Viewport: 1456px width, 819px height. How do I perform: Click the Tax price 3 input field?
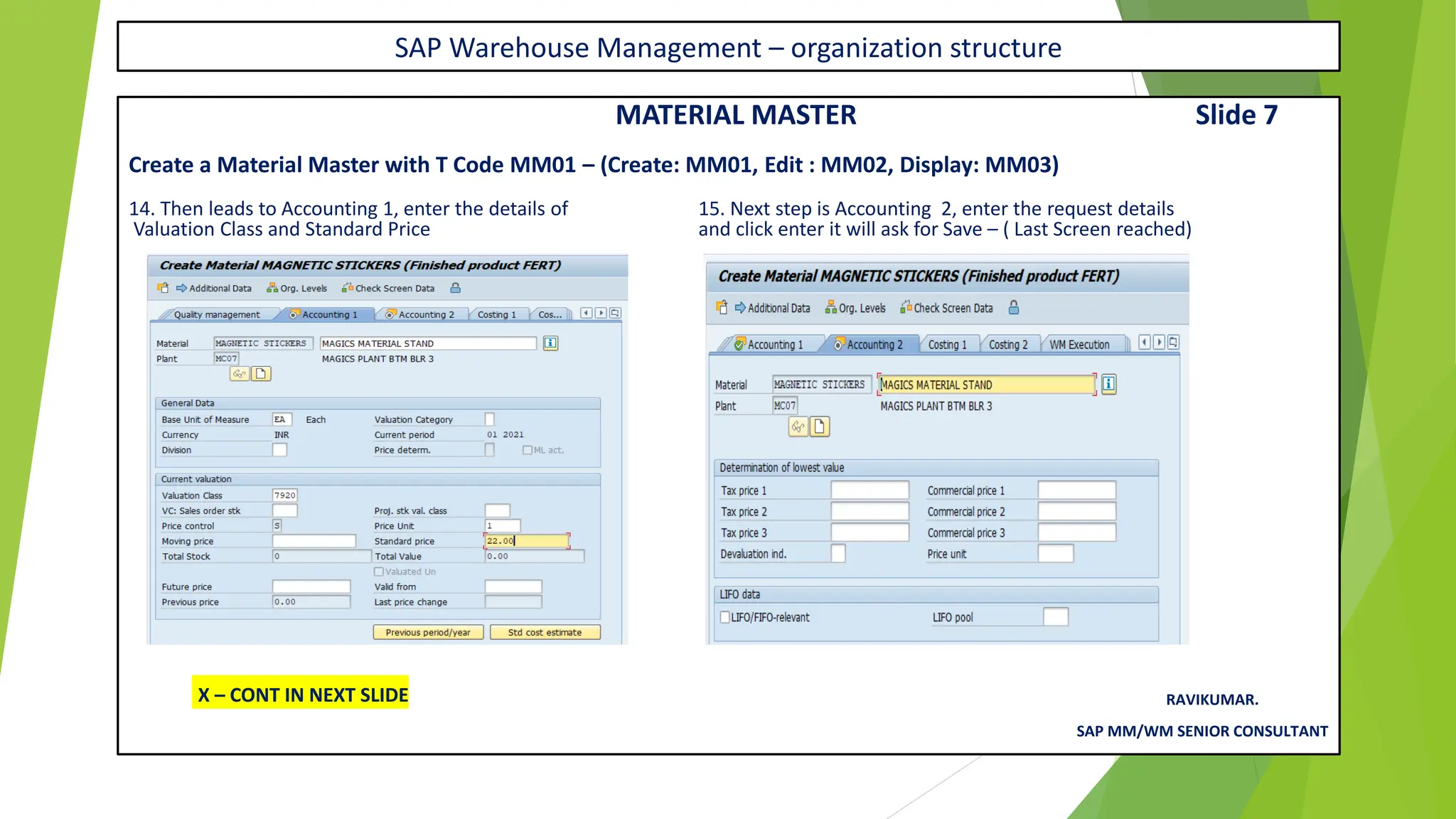click(870, 532)
